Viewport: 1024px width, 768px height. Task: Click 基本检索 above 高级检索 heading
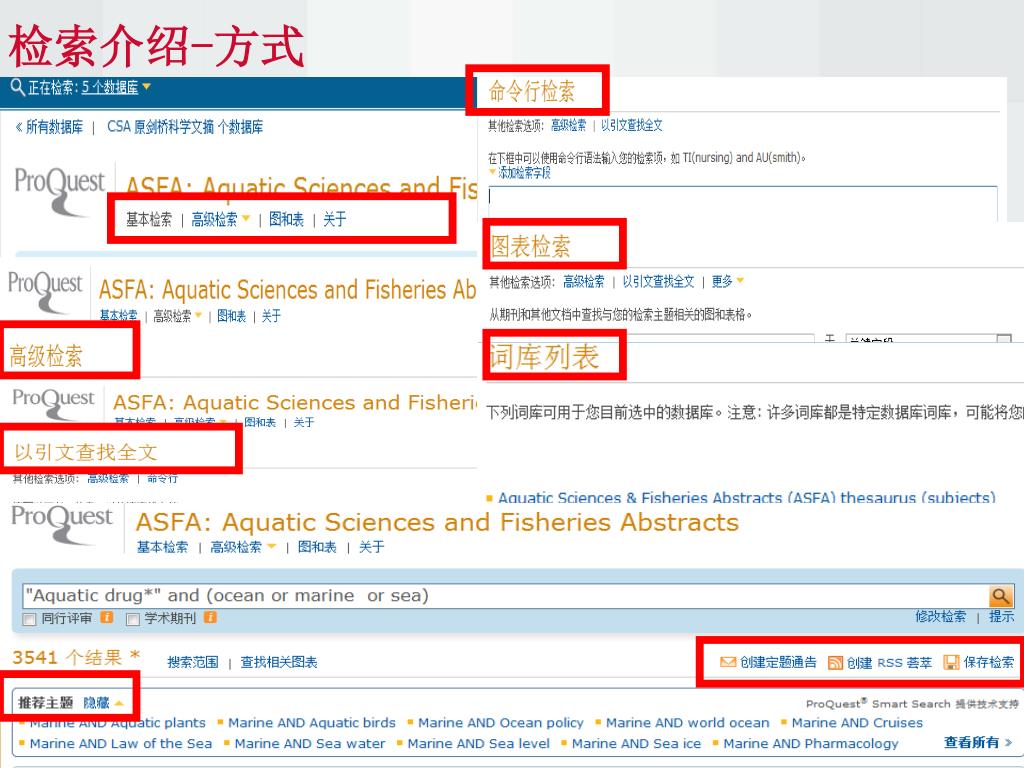point(119,315)
